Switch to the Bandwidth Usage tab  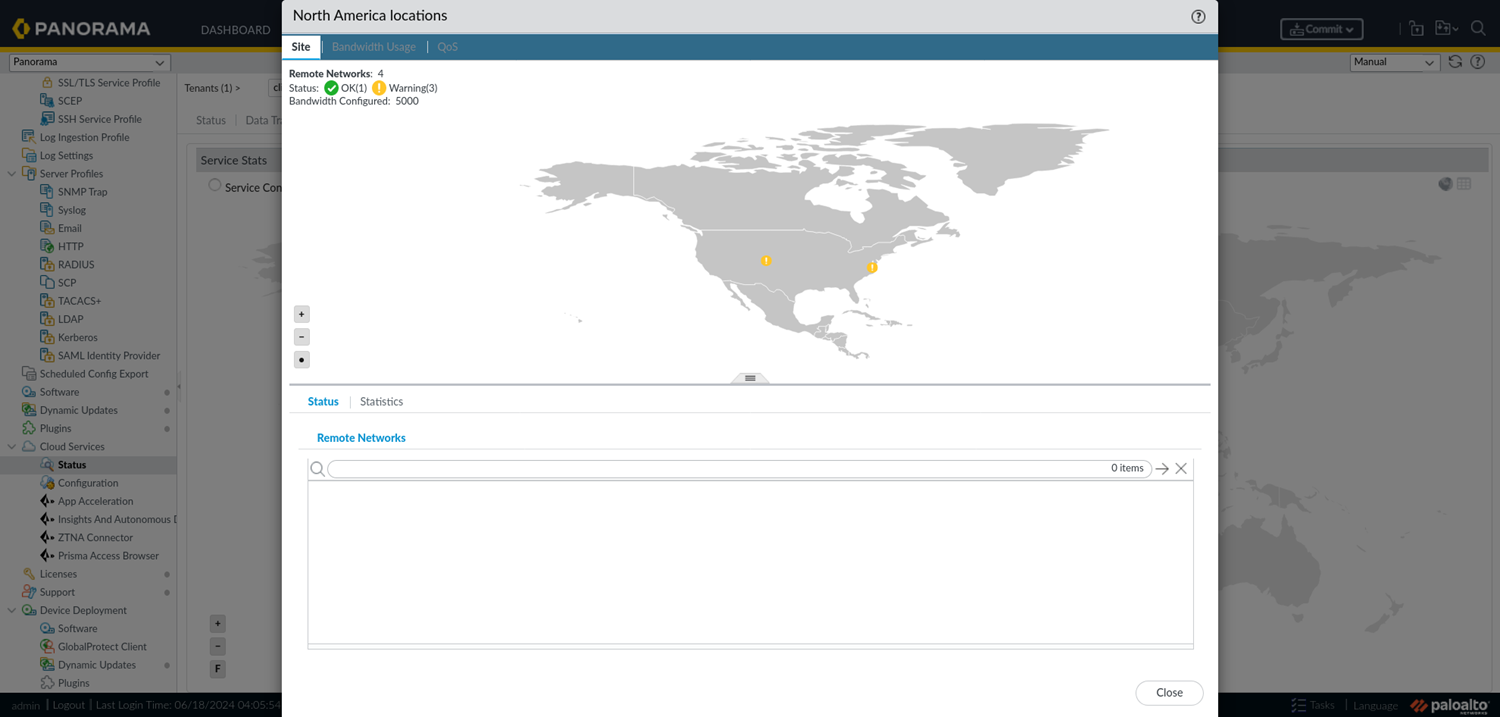(x=373, y=47)
